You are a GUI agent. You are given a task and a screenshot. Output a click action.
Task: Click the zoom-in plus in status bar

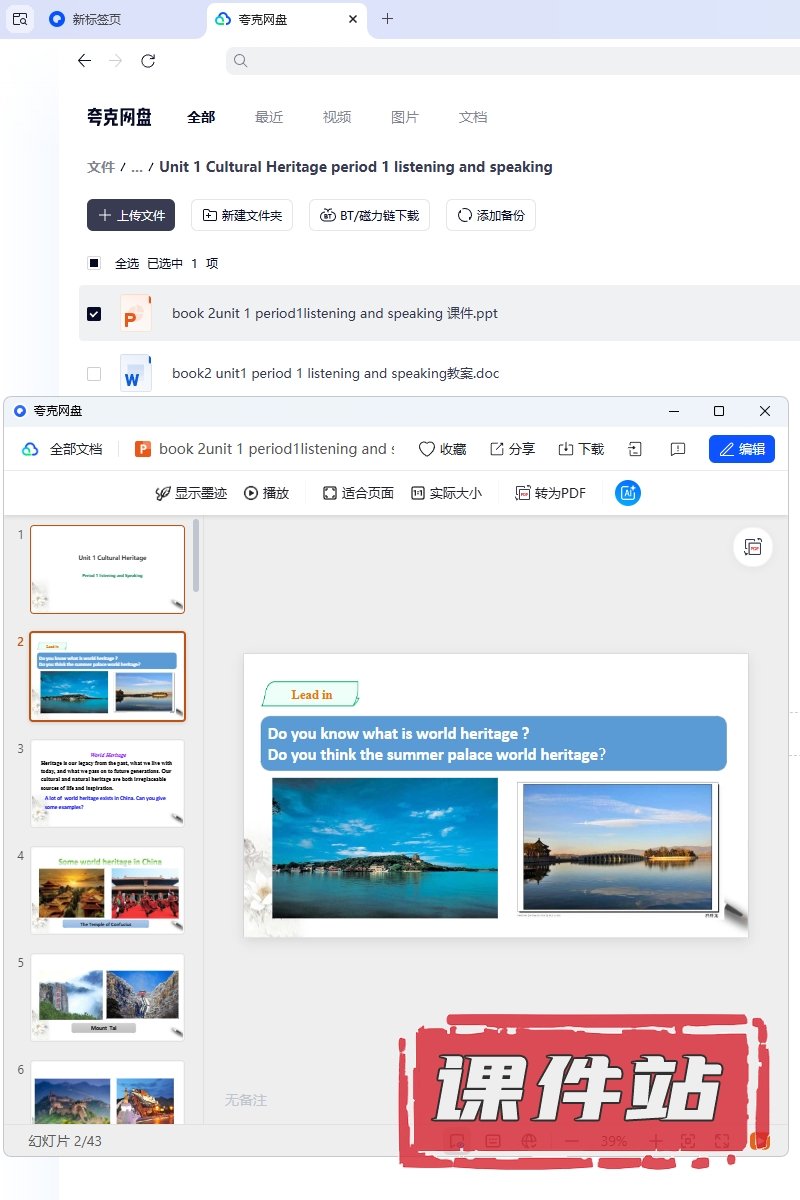pos(656,1141)
